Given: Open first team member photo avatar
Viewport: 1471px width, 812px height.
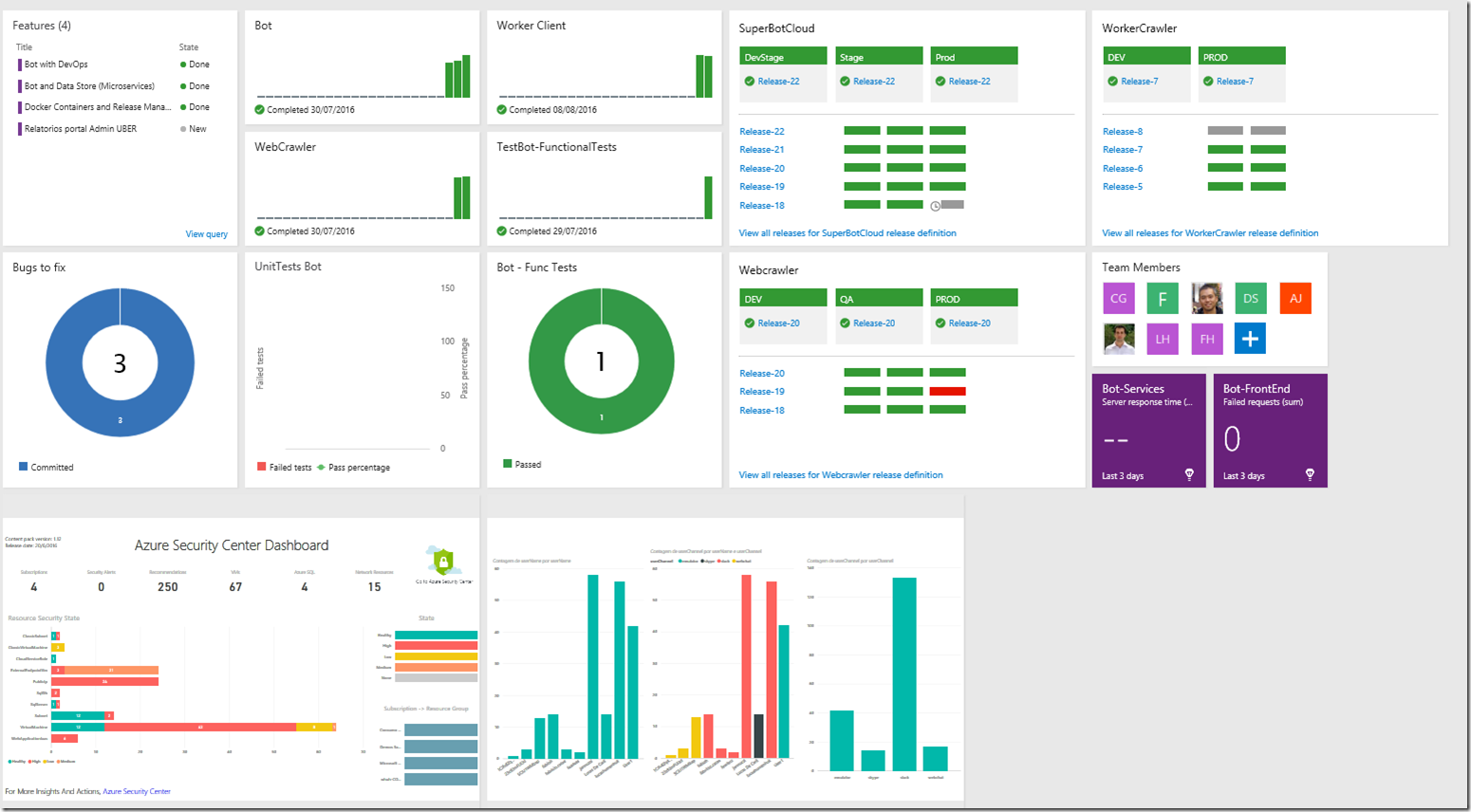Looking at the screenshot, I should (x=1207, y=298).
